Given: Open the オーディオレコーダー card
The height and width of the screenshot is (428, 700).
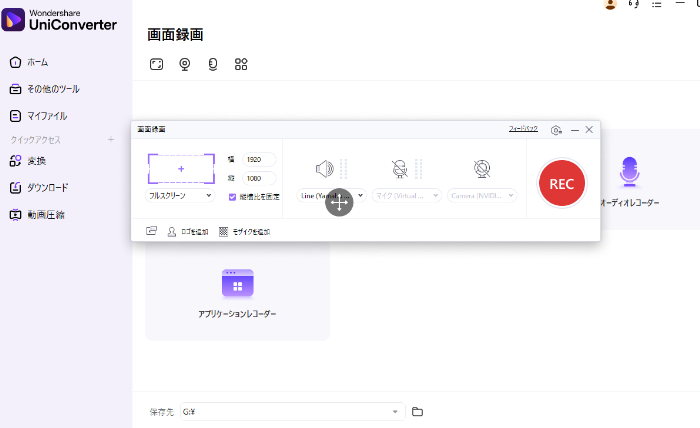Looking at the screenshot, I should coord(629,181).
